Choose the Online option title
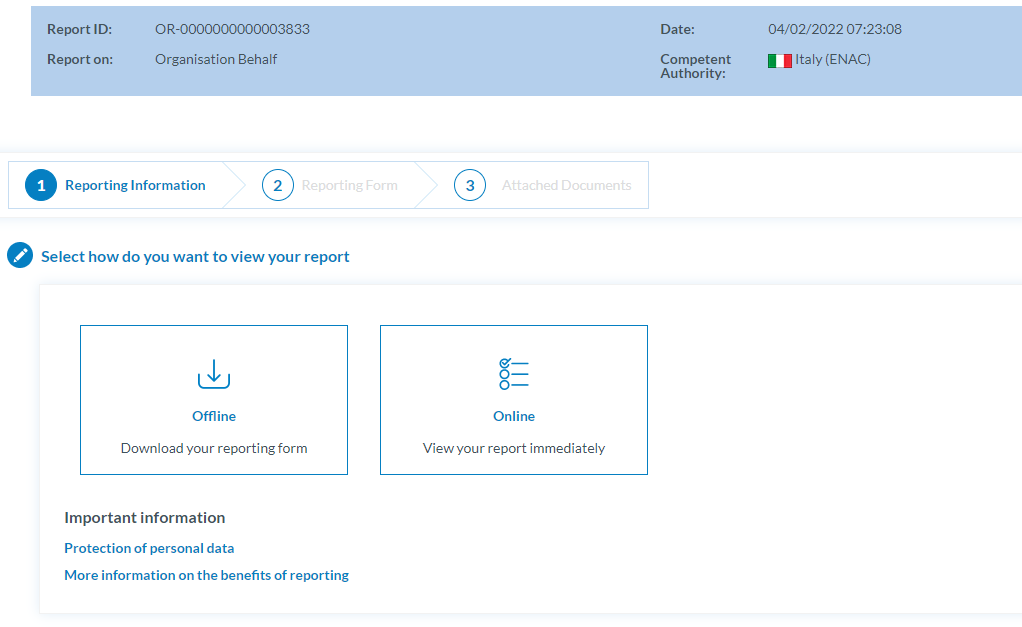1022x627 pixels. (x=514, y=416)
